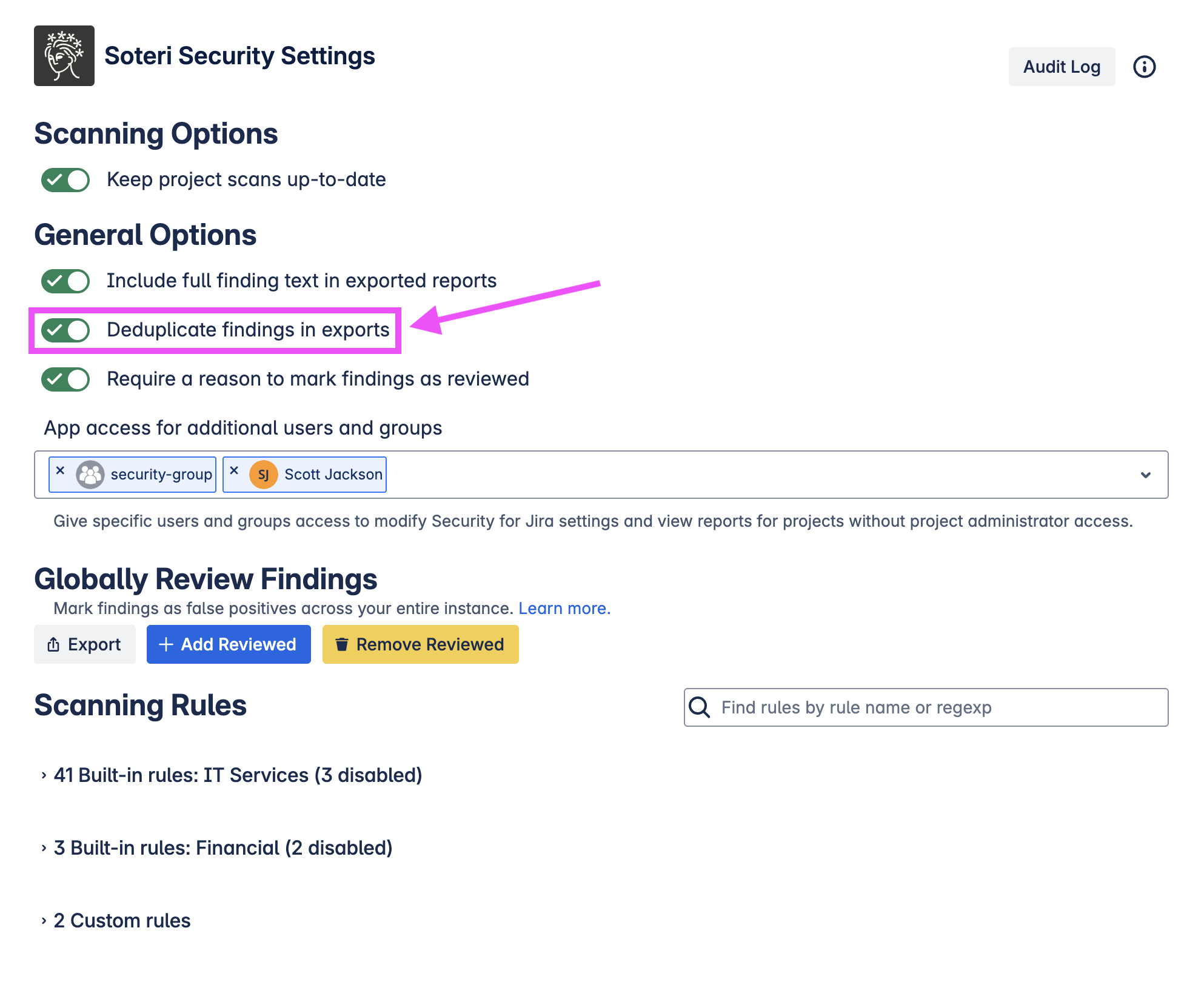Toggle Keep project scans up-to-date
The height and width of the screenshot is (1005, 1204).
[65, 180]
